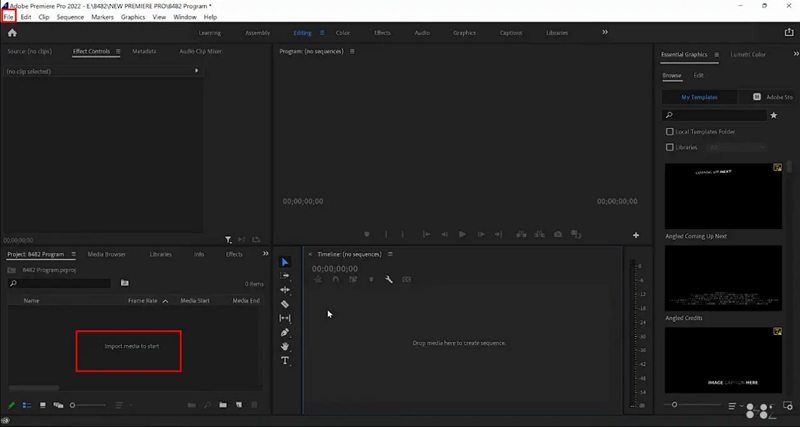Switch to Color workspace
Image resolution: width=800 pixels, height=427 pixels.
[343, 33]
